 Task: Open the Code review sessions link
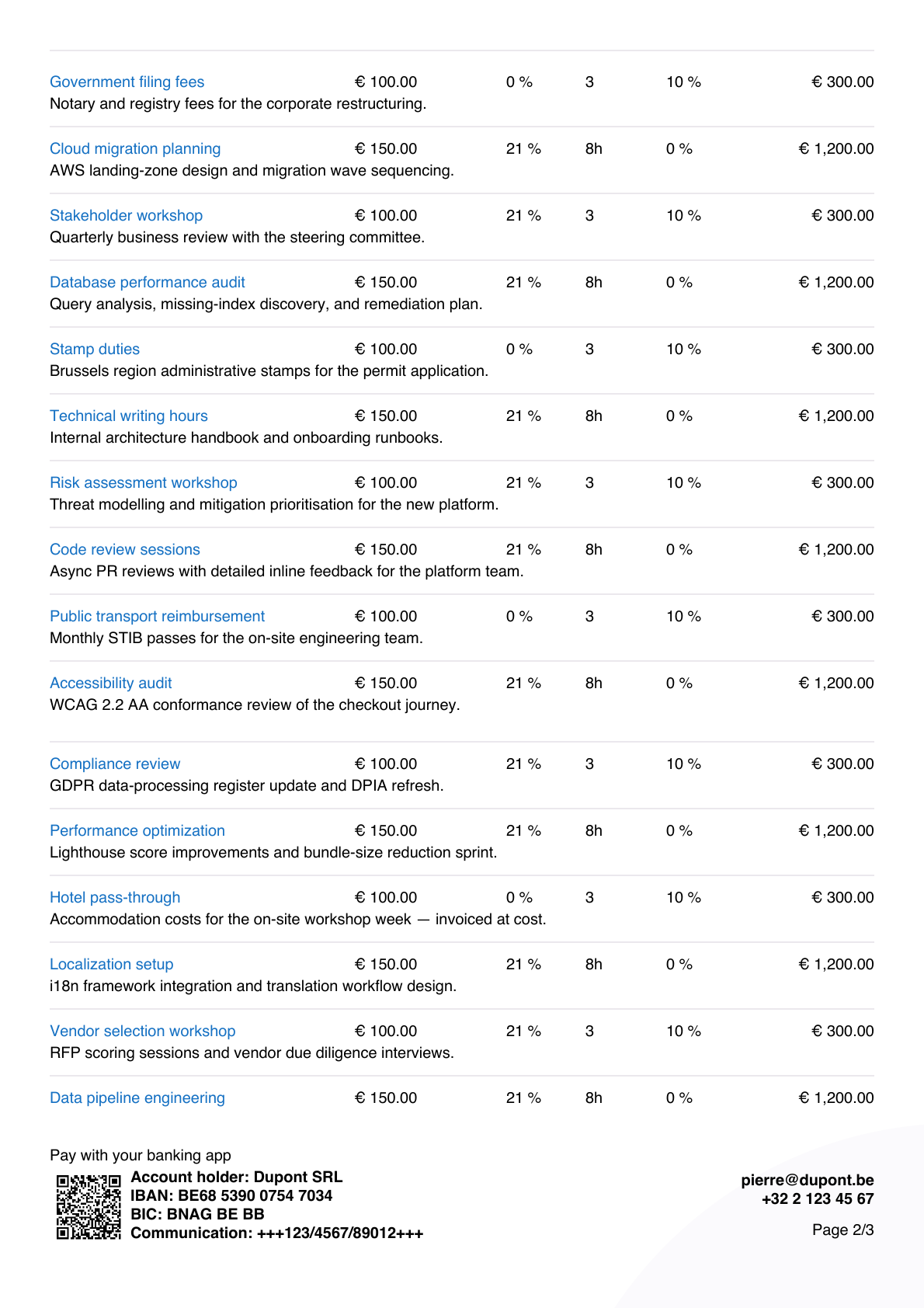(x=125, y=549)
